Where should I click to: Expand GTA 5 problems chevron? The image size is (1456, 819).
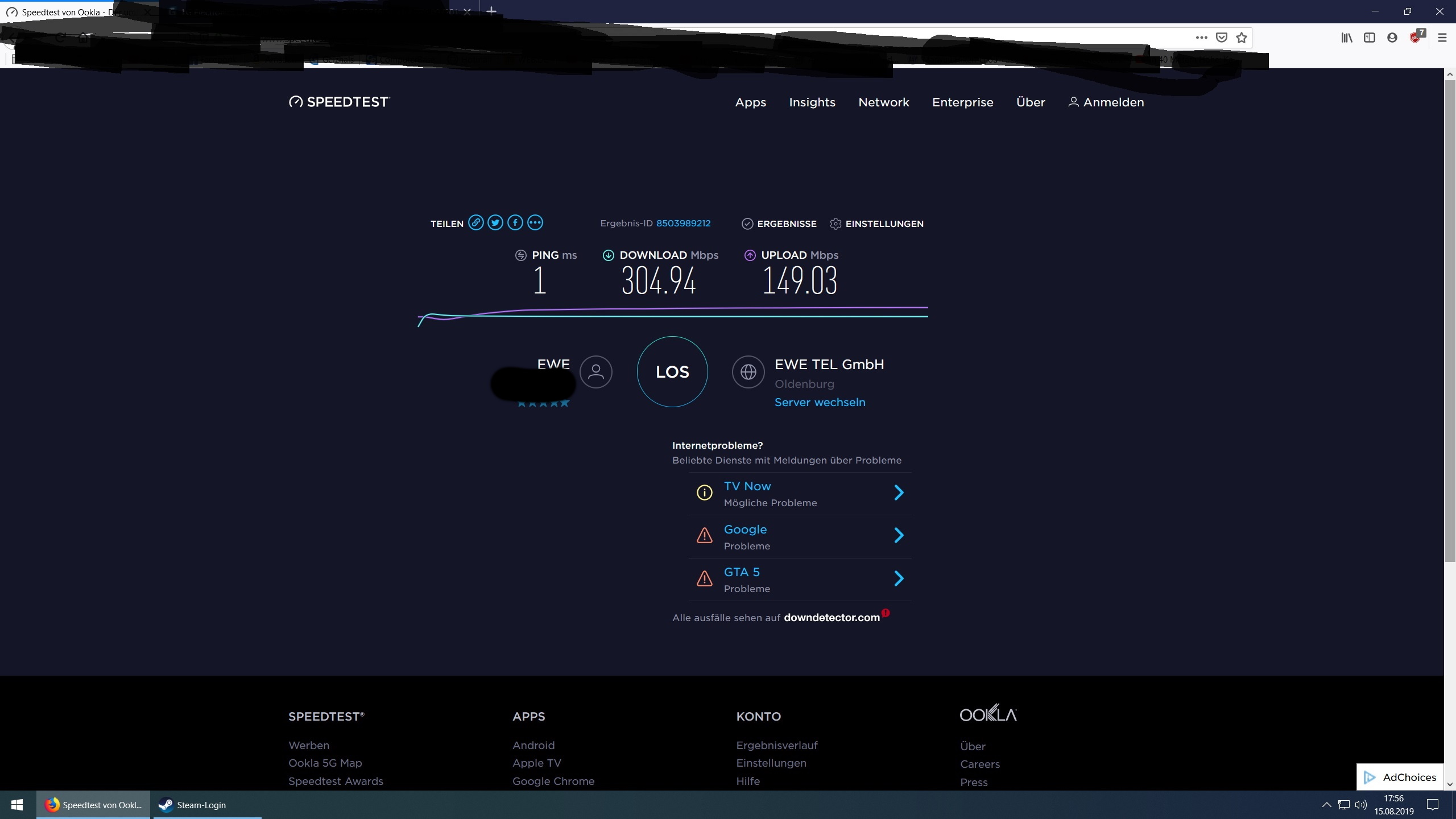899,578
